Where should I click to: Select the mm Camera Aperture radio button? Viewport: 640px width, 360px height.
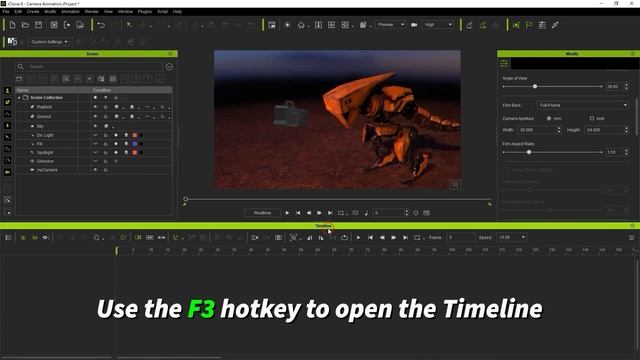pos(549,118)
